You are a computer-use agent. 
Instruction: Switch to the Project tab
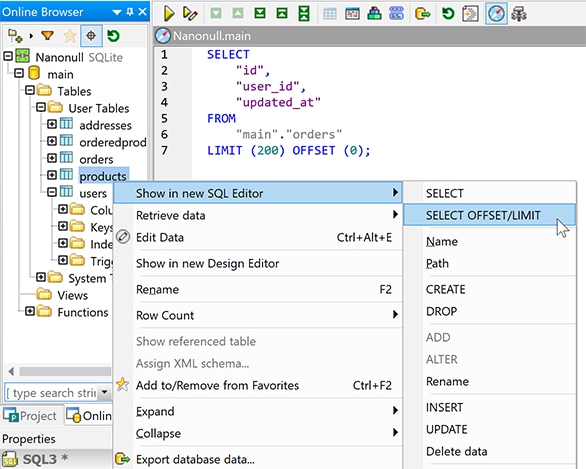click(30, 416)
